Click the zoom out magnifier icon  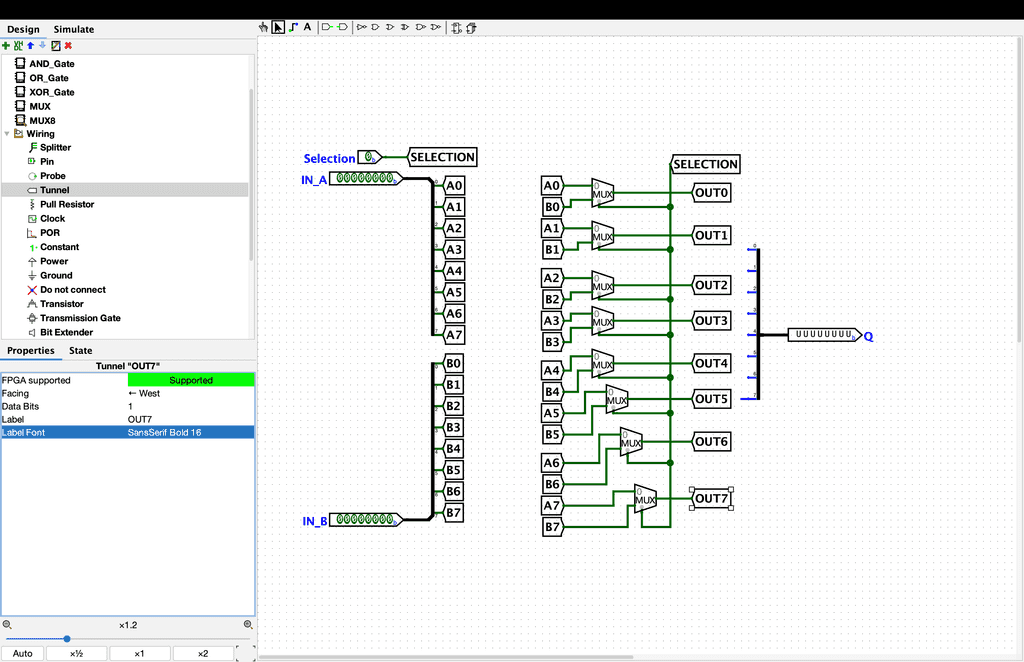point(7,625)
